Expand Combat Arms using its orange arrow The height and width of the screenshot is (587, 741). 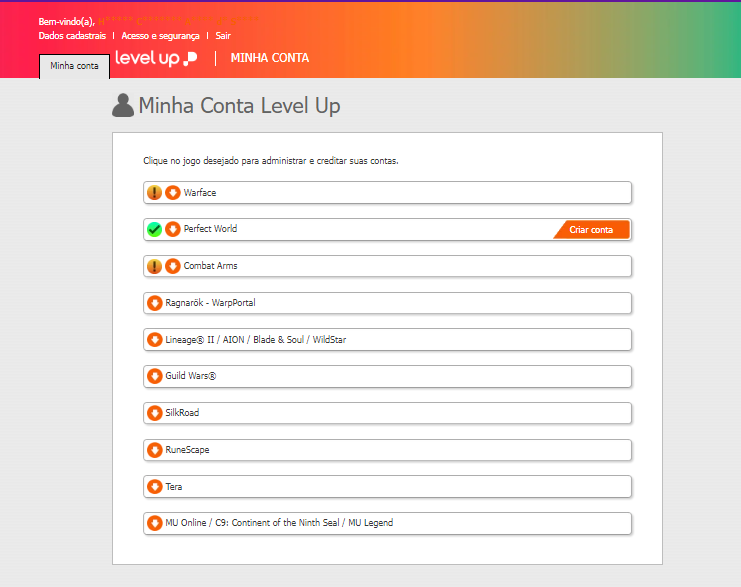(x=173, y=266)
